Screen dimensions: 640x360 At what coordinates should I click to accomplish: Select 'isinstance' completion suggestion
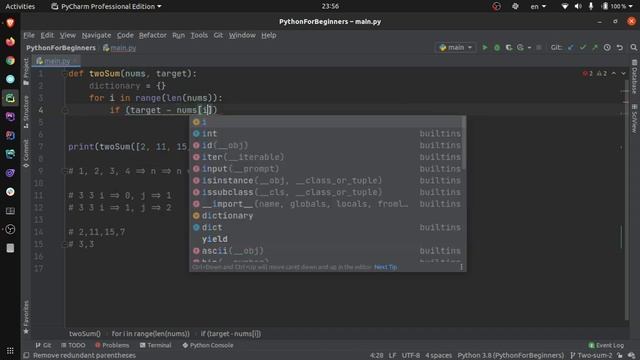click(328, 180)
